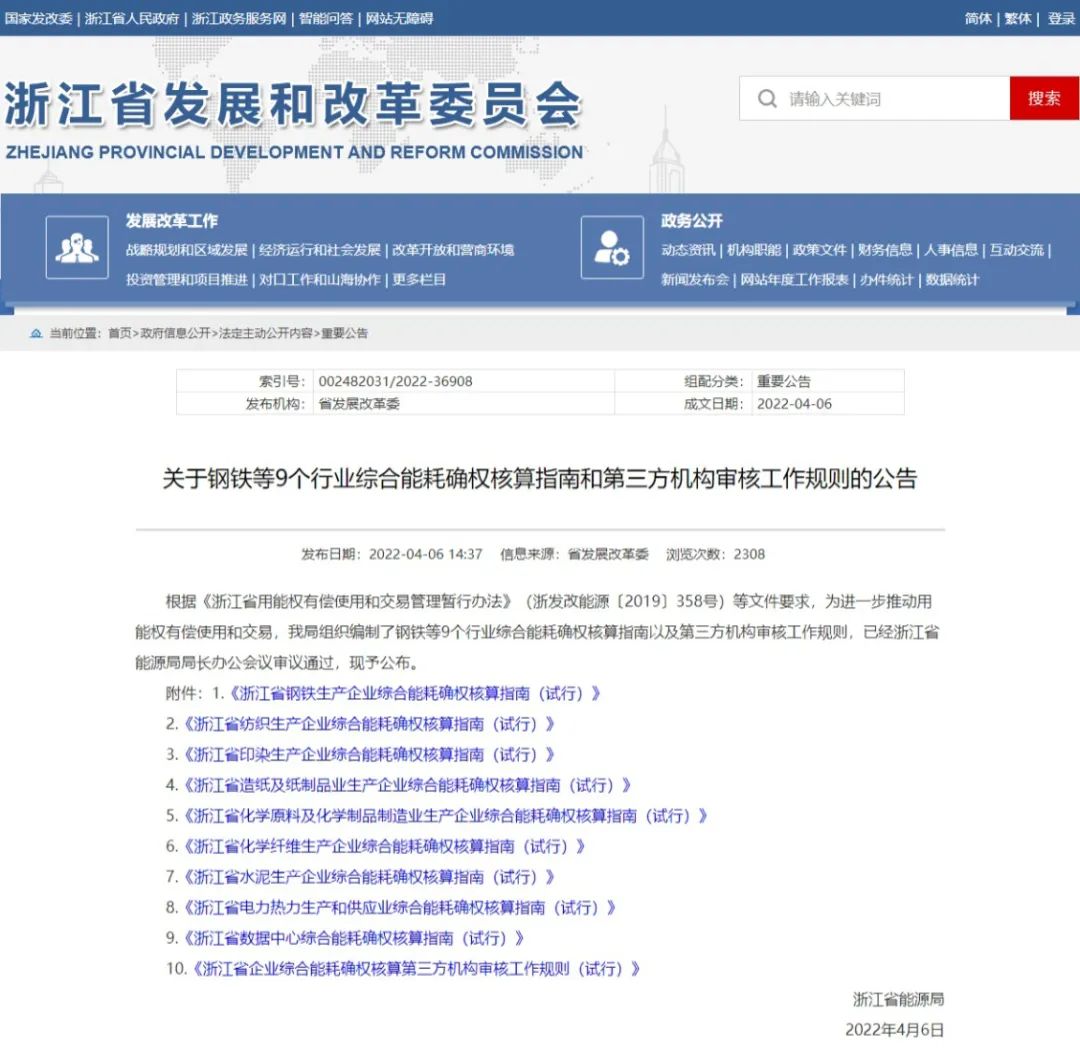
Task: Open 动态资讯 menu item
Action: [688, 250]
